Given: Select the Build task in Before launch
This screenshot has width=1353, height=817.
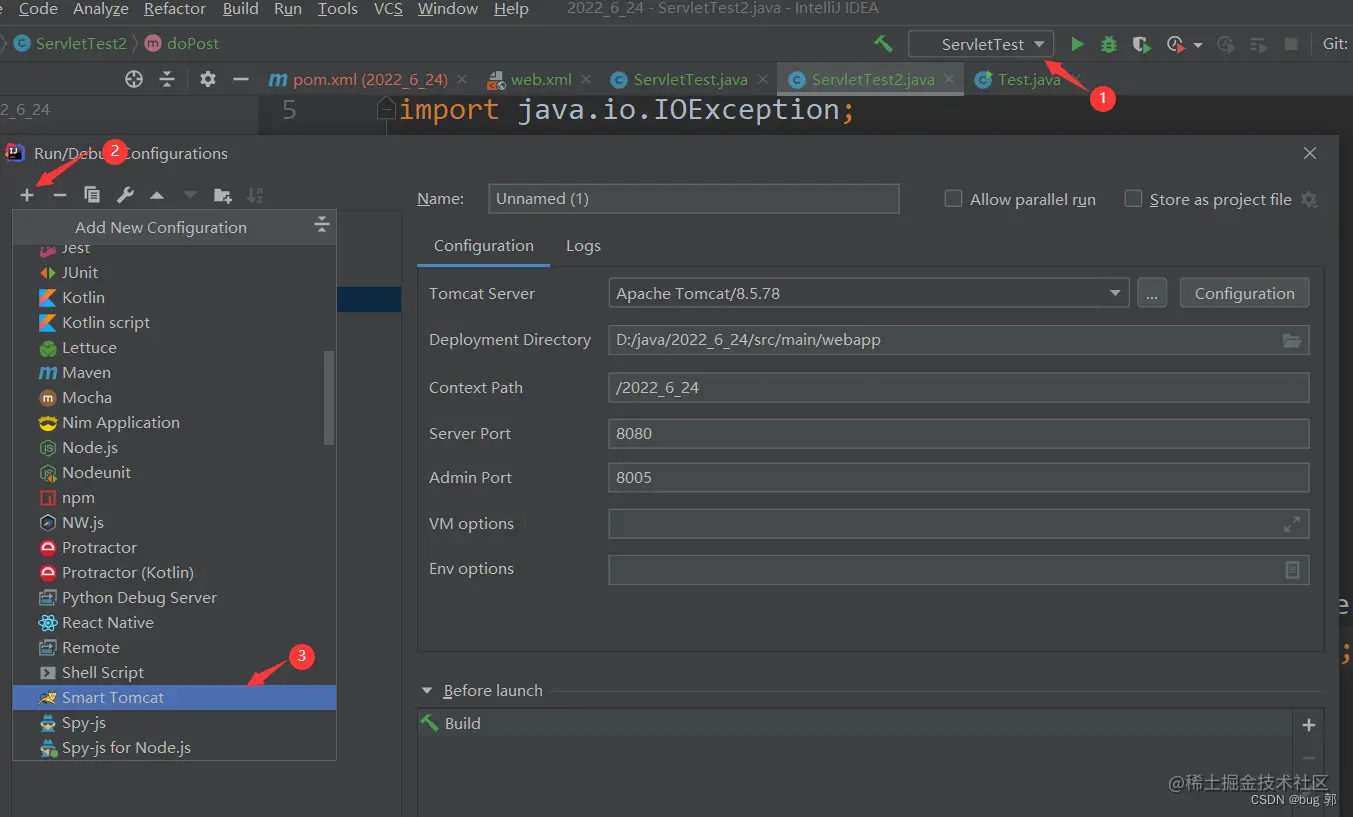Looking at the screenshot, I should (x=855, y=723).
